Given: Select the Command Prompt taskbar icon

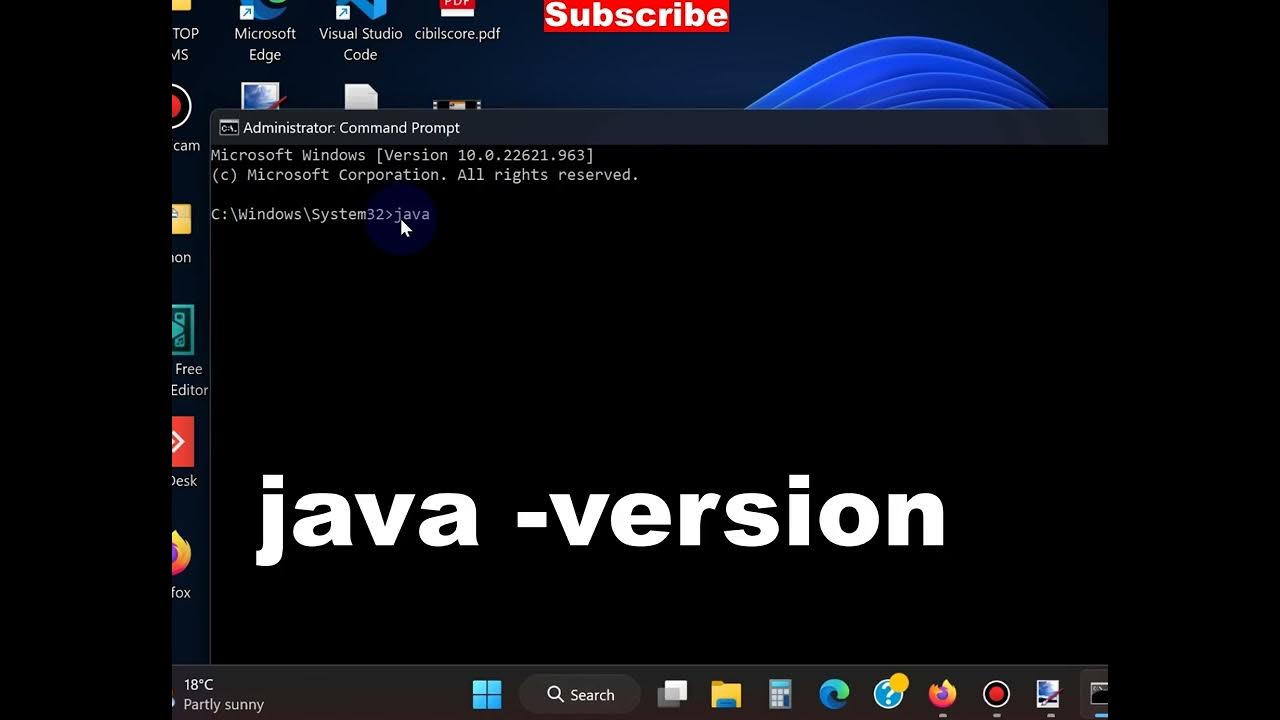Looking at the screenshot, I should [1097, 694].
